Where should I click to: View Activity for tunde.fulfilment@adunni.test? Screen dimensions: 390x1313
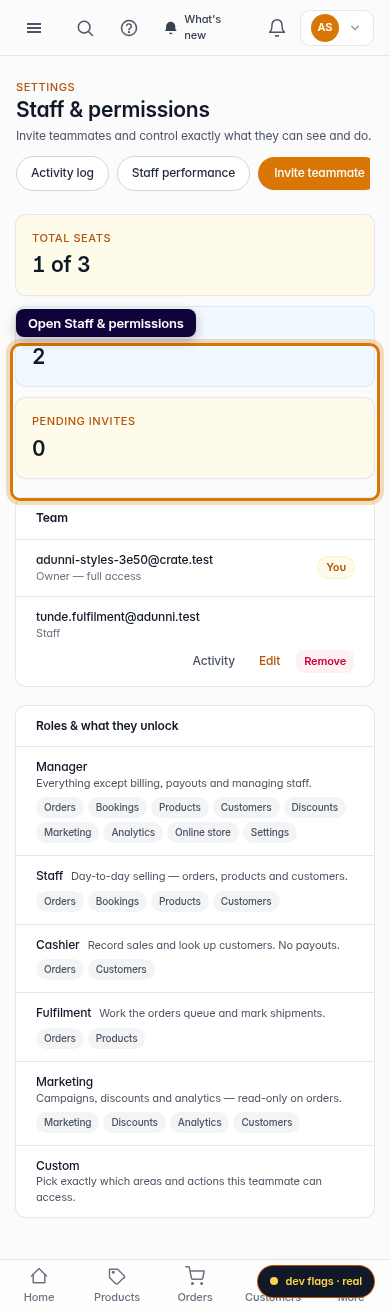(x=213, y=661)
